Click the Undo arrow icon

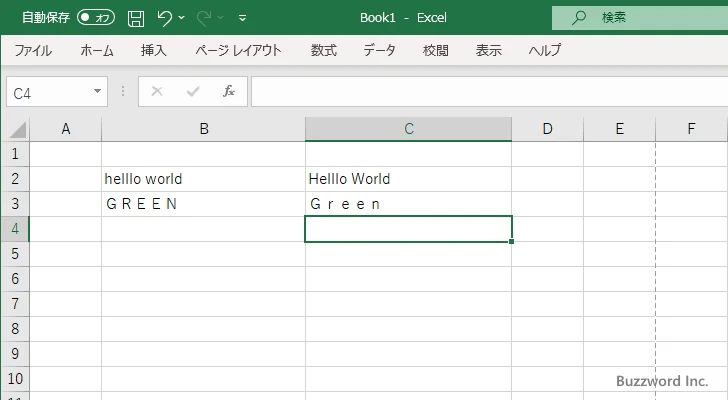164,18
